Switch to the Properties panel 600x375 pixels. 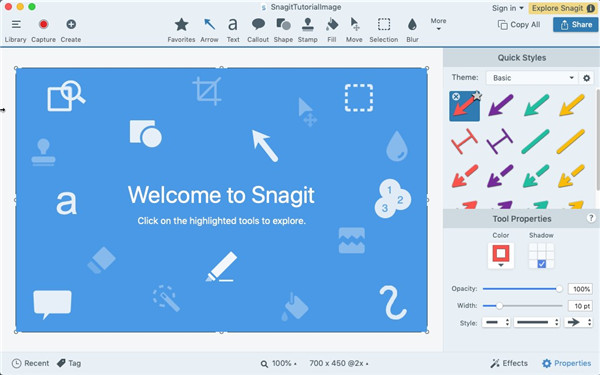[x=567, y=363]
